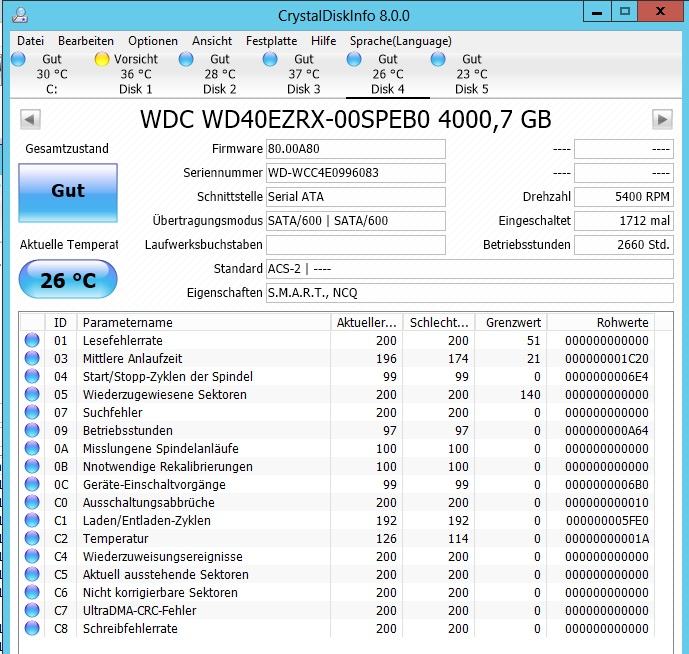Click the Eigenschaften field S.M.A.R.T., NCQ
This screenshot has width=689, height=654.
(470, 293)
